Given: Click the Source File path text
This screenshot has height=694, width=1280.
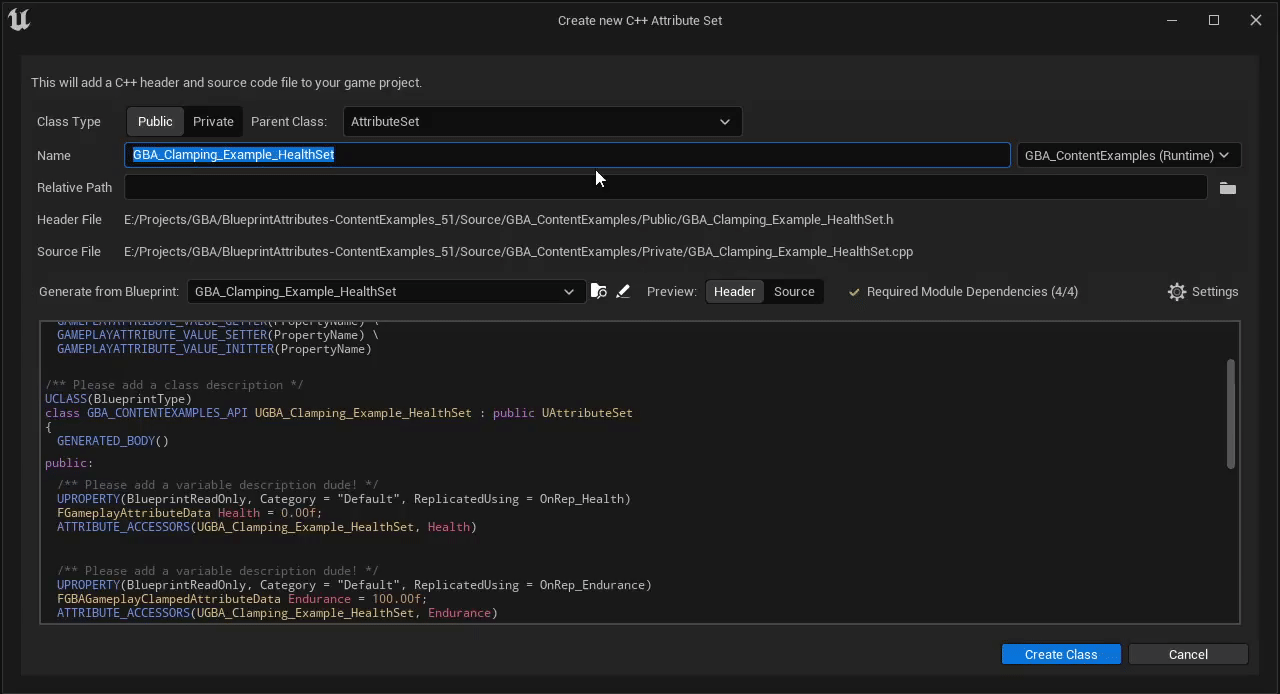Looking at the screenshot, I should pos(518,251).
